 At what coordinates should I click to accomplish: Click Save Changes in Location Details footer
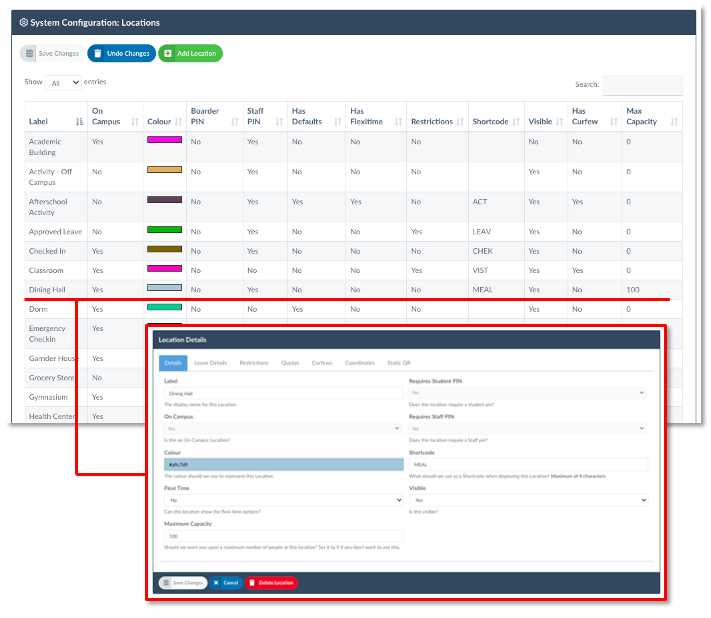click(183, 583)
